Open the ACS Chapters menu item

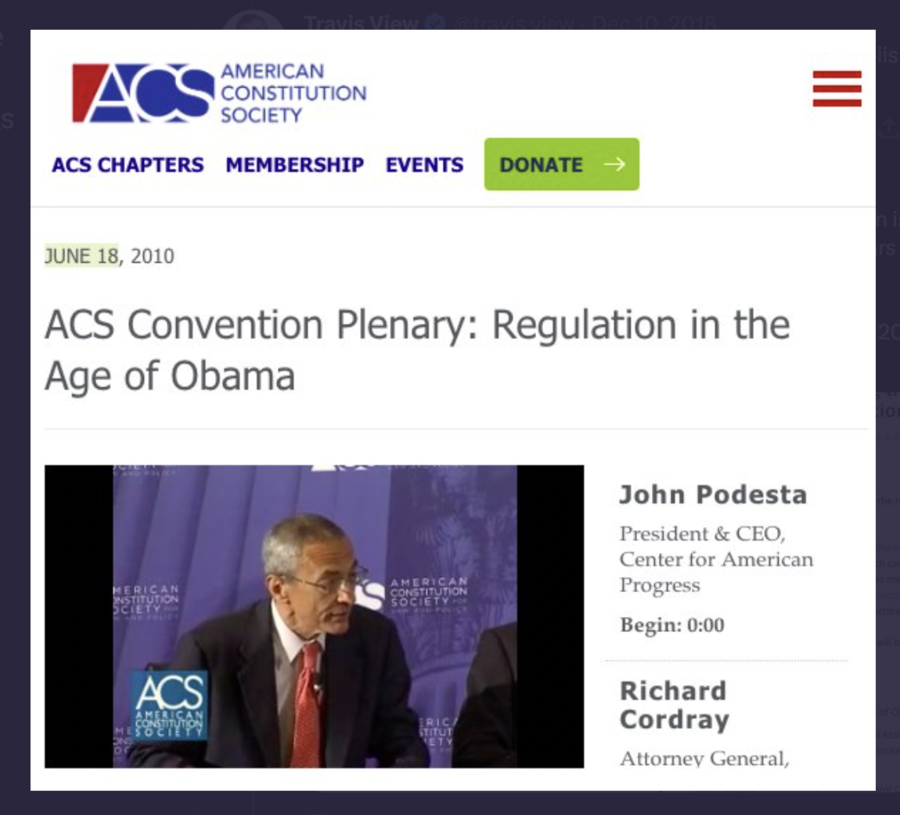[x=128, y=165]
